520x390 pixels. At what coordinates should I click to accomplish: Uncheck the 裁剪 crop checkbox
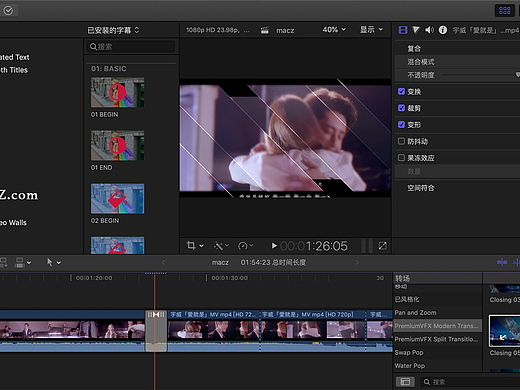click(401, 108)
